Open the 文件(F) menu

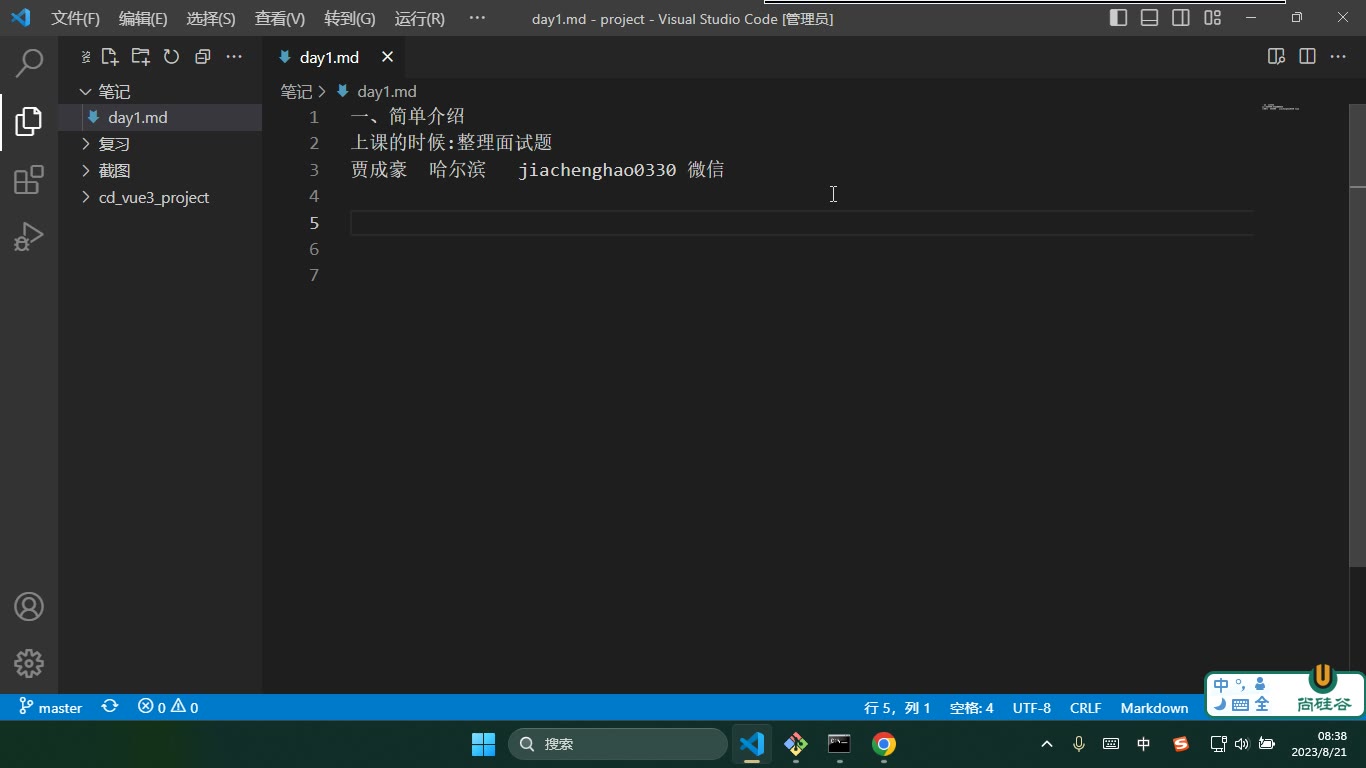(76, 19)
